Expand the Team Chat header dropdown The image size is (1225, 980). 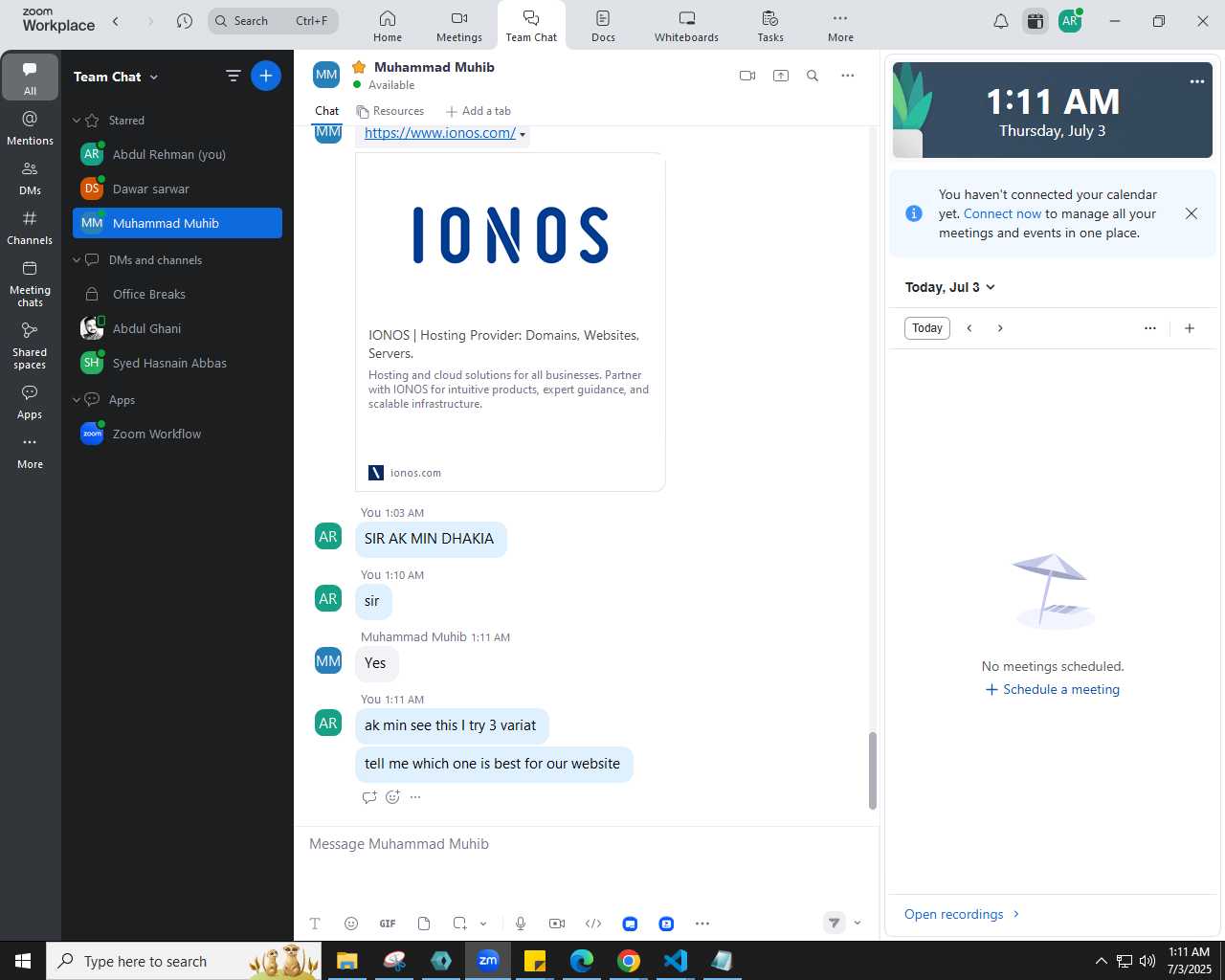click(x=154, y=78)
